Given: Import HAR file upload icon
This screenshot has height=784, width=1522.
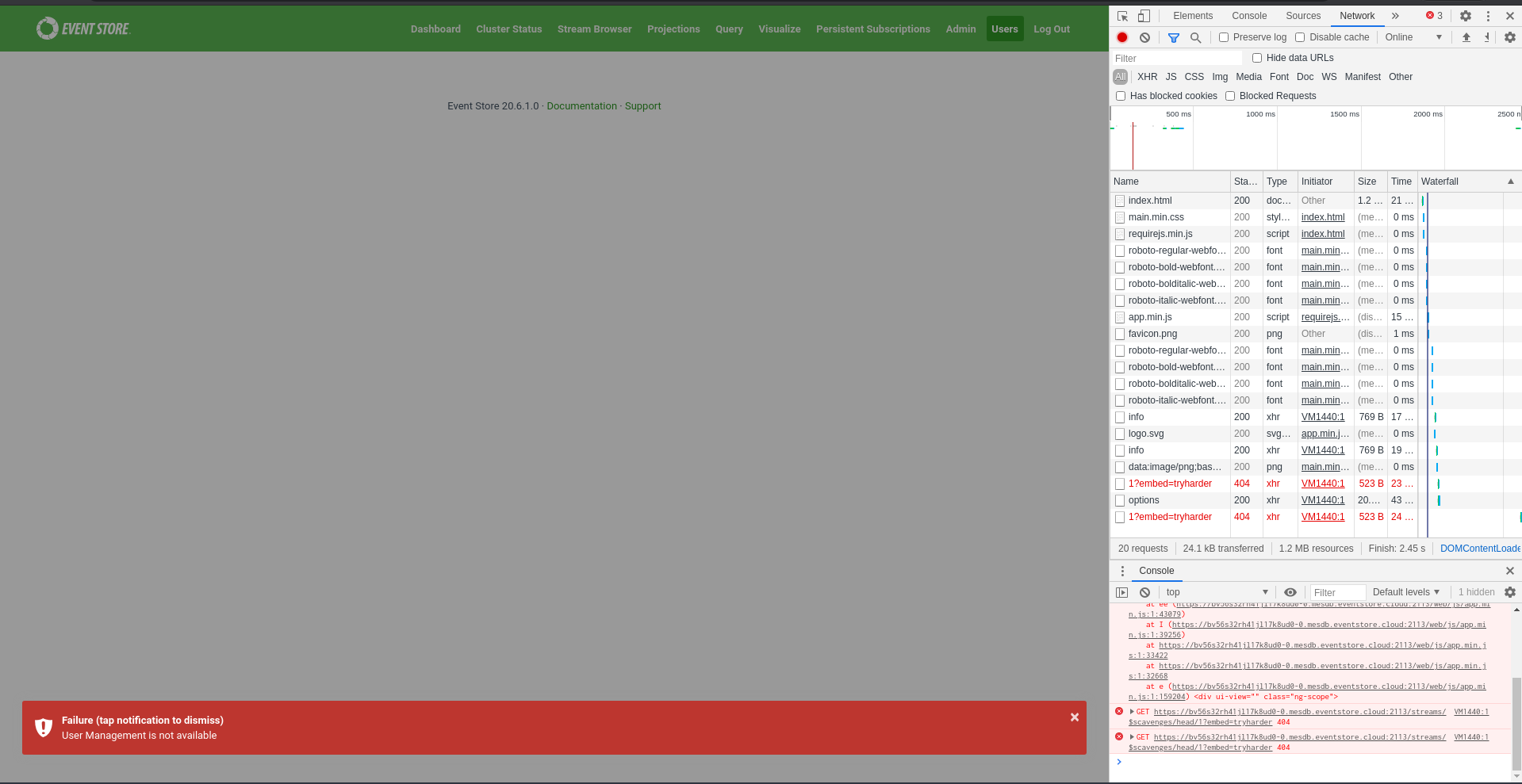Looking at the screenshot, I should 1466,37.
